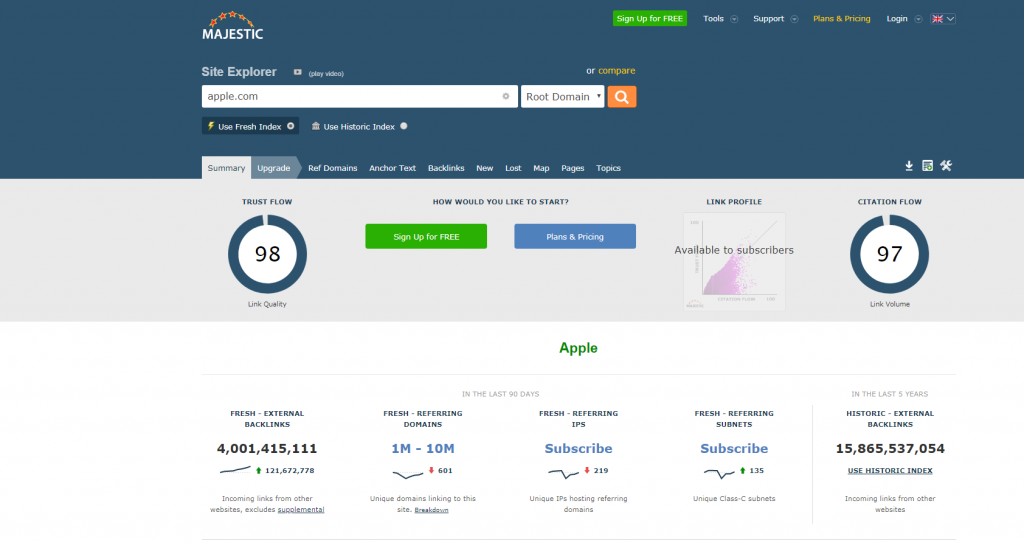Click the Trust Flow 98 gauge
1024x543 pixels.
coord(267,254)
